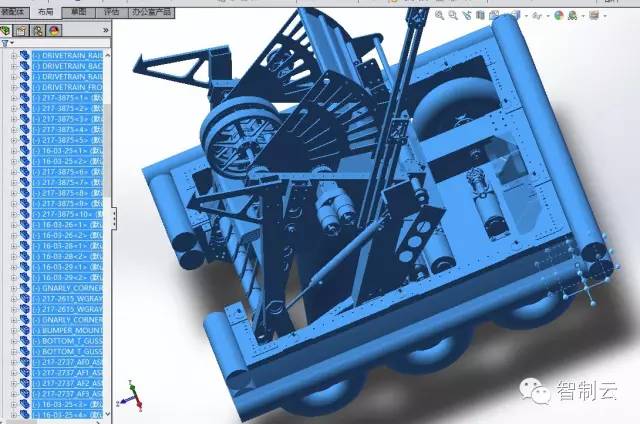Screen dimensions: 640x424
Task: Select the DRIVETRAIN_FRO tree item
Action: [x=68, y=87]
